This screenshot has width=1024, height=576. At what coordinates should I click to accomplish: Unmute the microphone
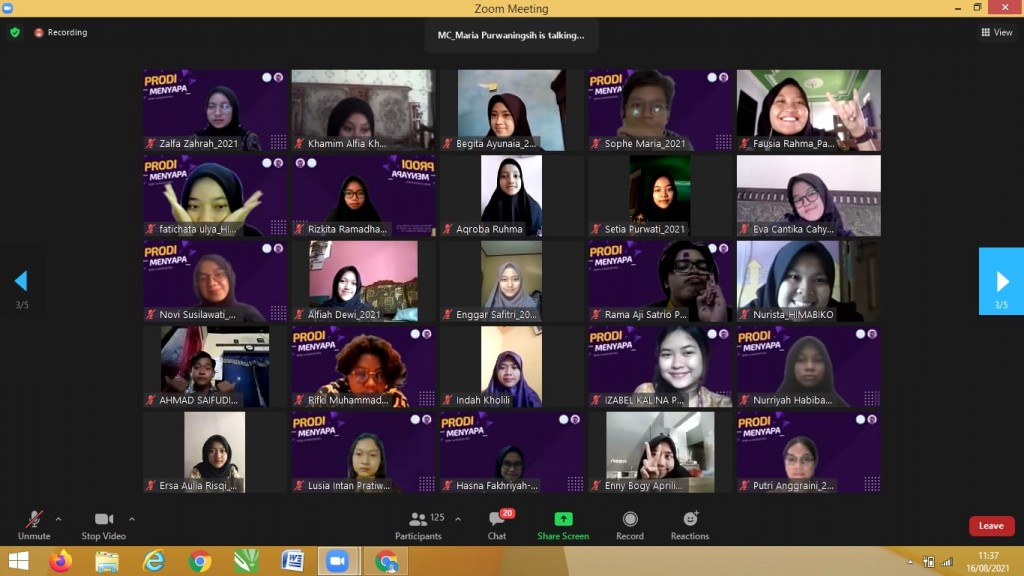pyautogui.click(x=34, y=525)
